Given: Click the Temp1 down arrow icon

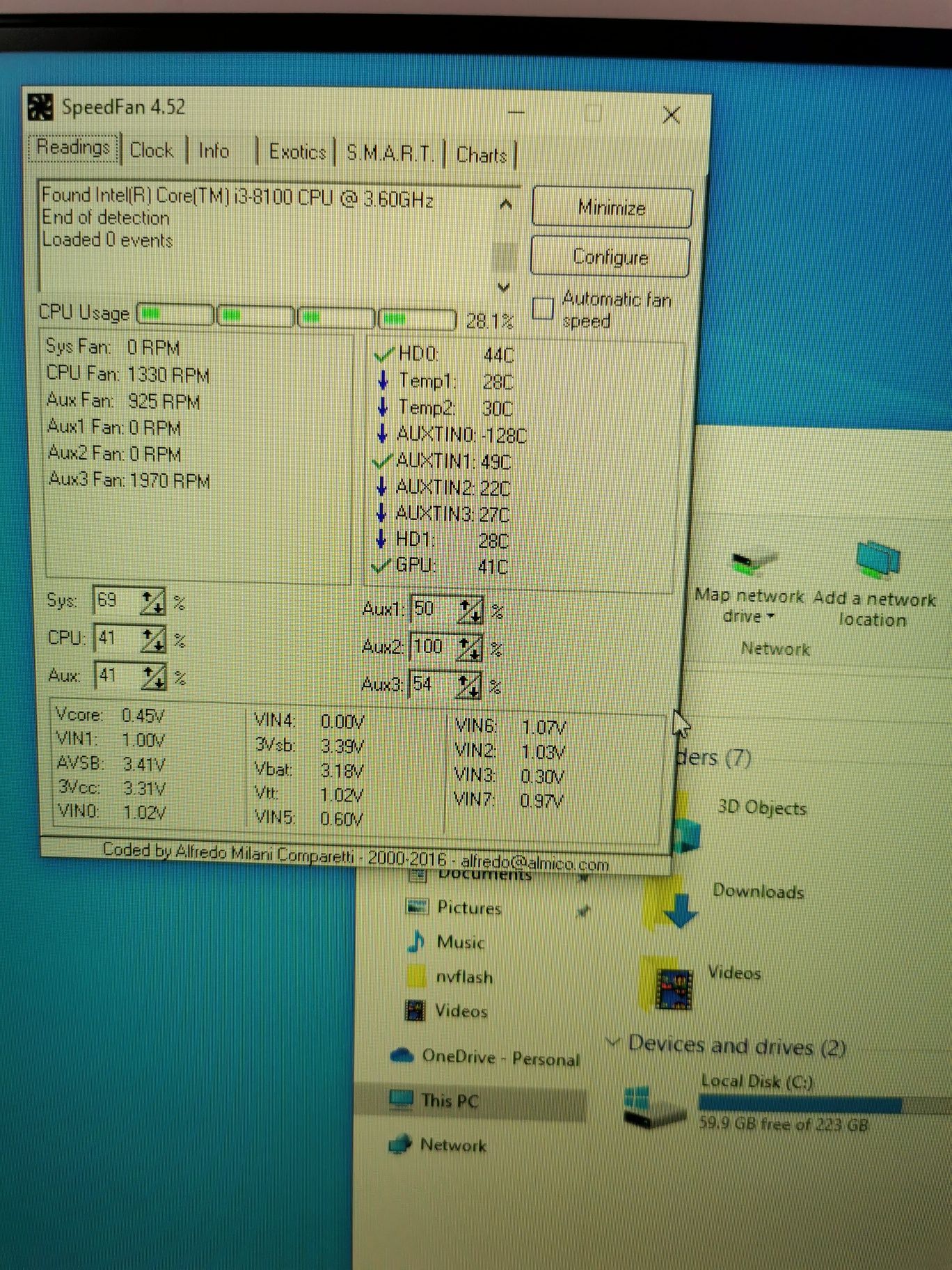Looking at the screenshot, I should [383, 381].
